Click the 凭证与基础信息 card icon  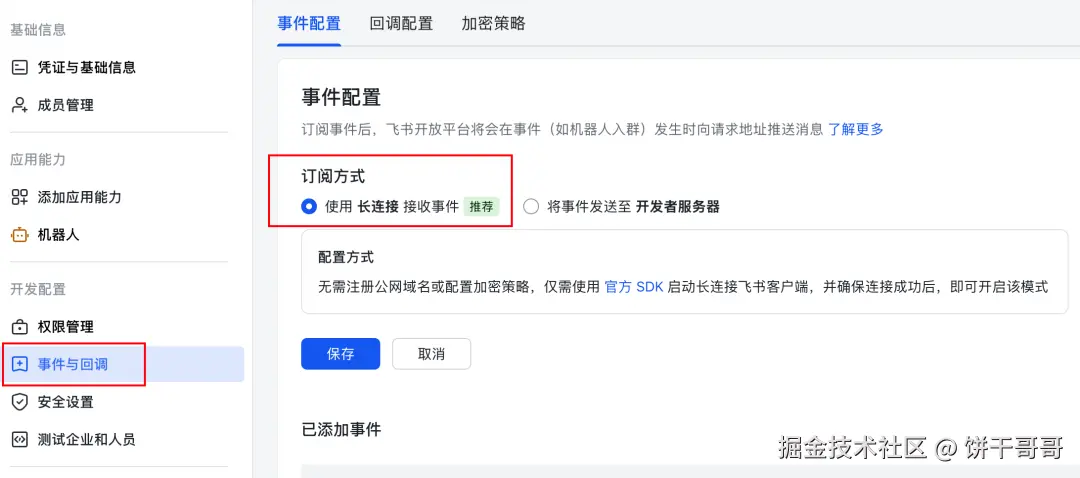click(x=19, y=67)
